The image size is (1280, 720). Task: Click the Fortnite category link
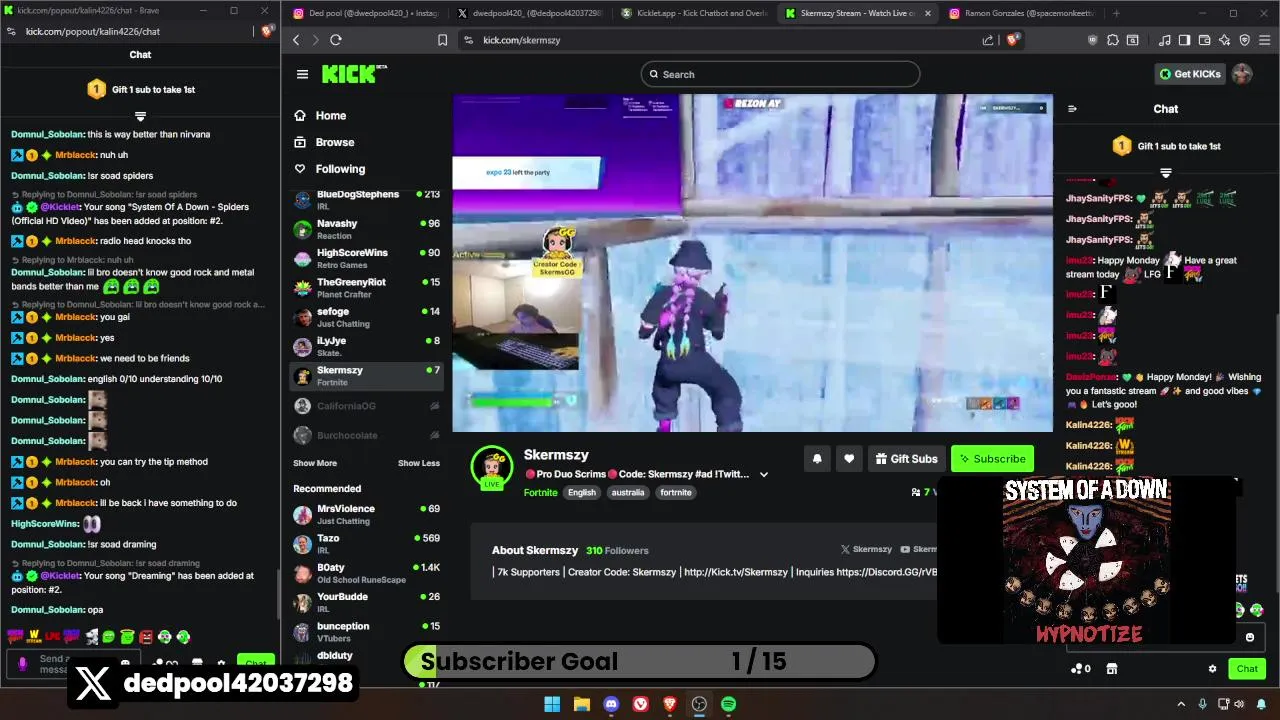(x=541, y=492)
